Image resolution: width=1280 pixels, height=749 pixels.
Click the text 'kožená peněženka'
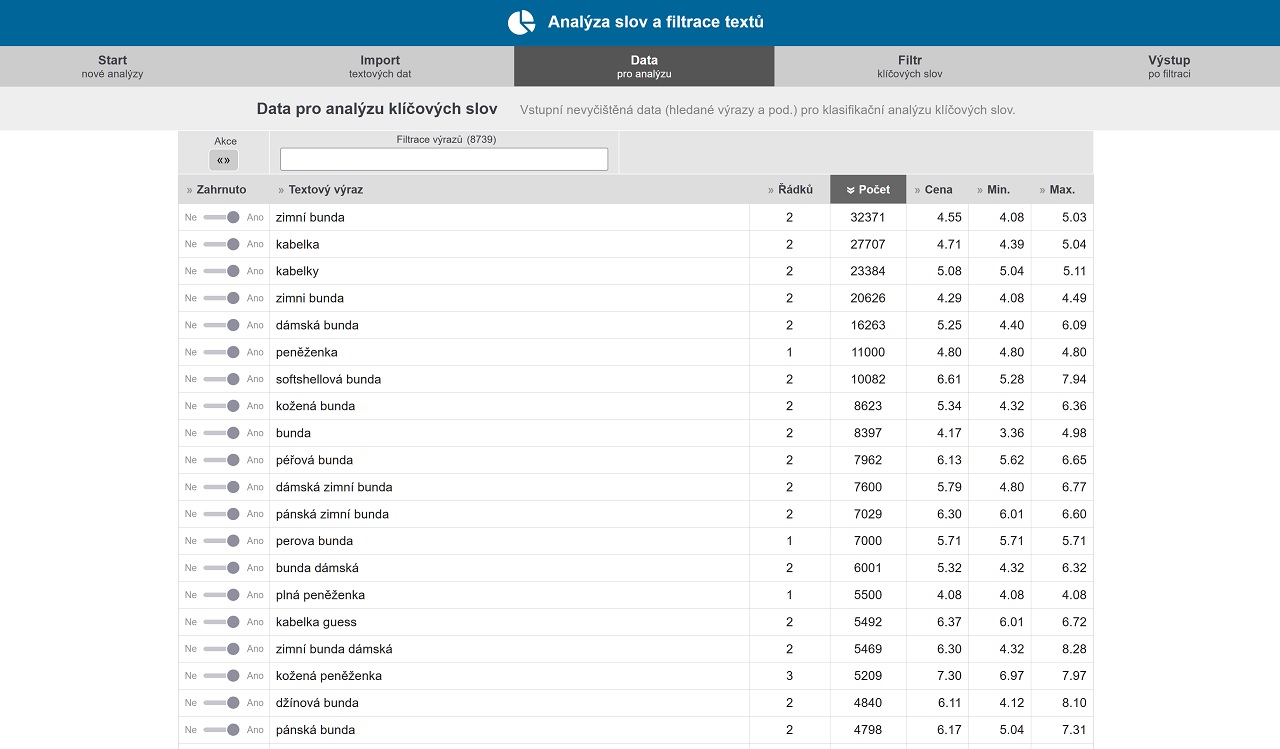coord(329,676)
